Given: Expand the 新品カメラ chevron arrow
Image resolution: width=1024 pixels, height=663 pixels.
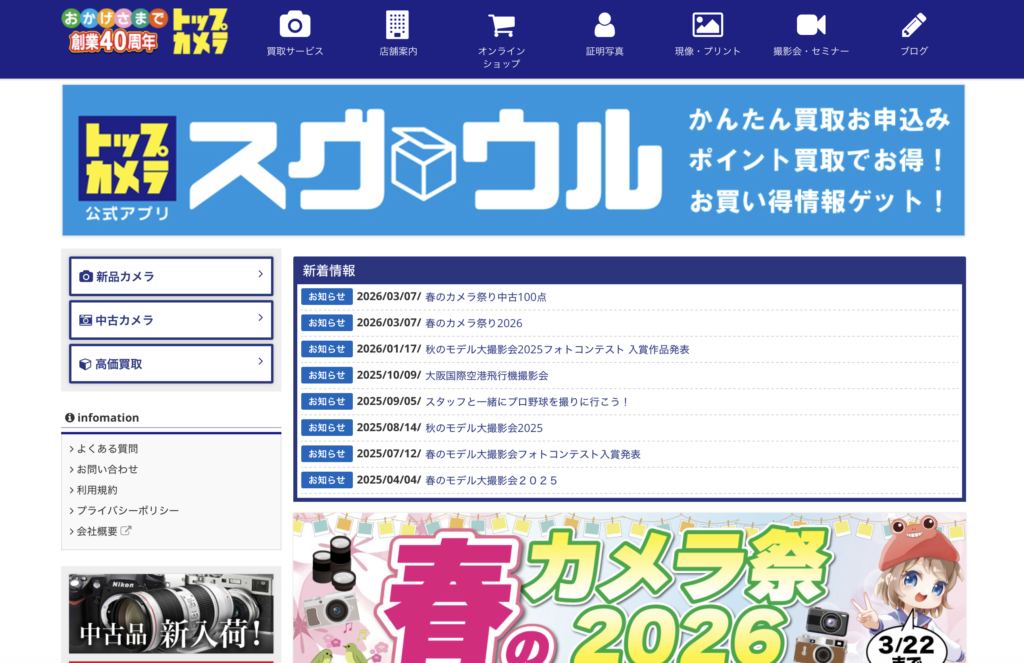Looking at the screenshot, I should click(260, 274).
